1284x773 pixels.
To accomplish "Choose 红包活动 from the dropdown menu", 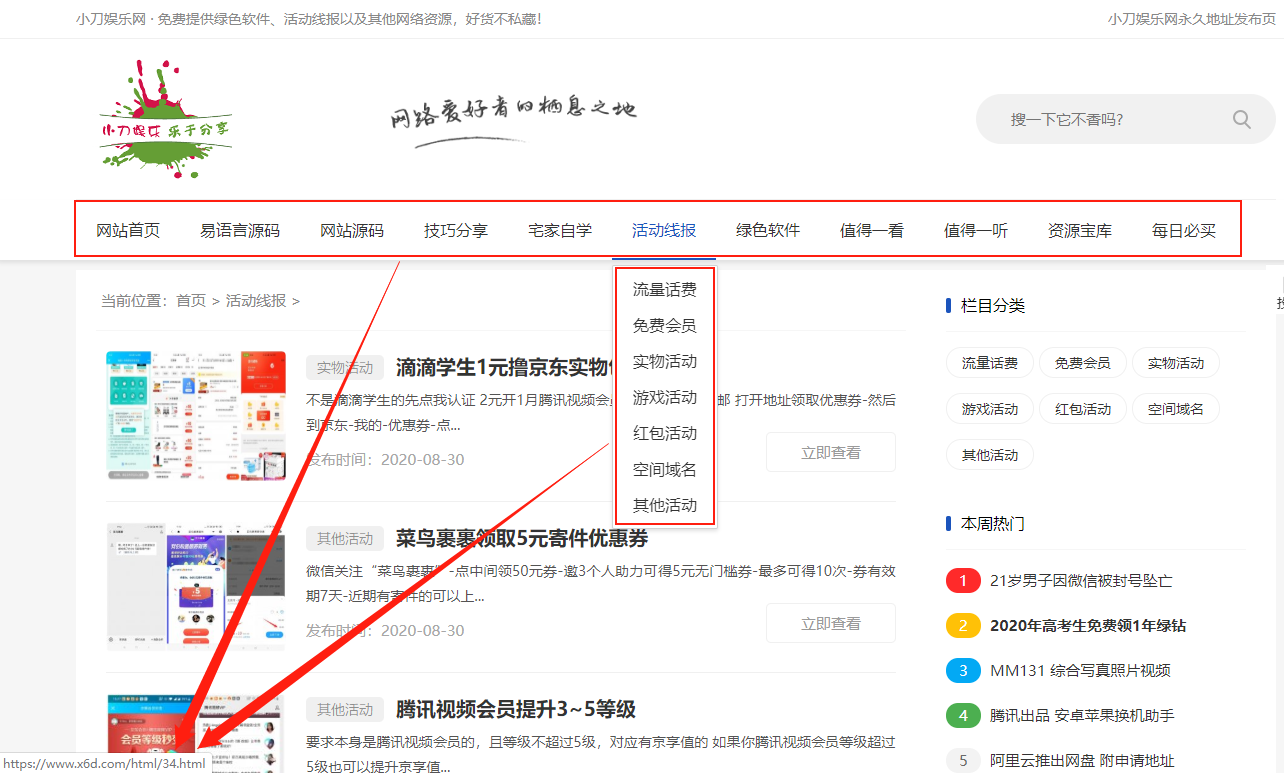I will click(x=665, y=434).
